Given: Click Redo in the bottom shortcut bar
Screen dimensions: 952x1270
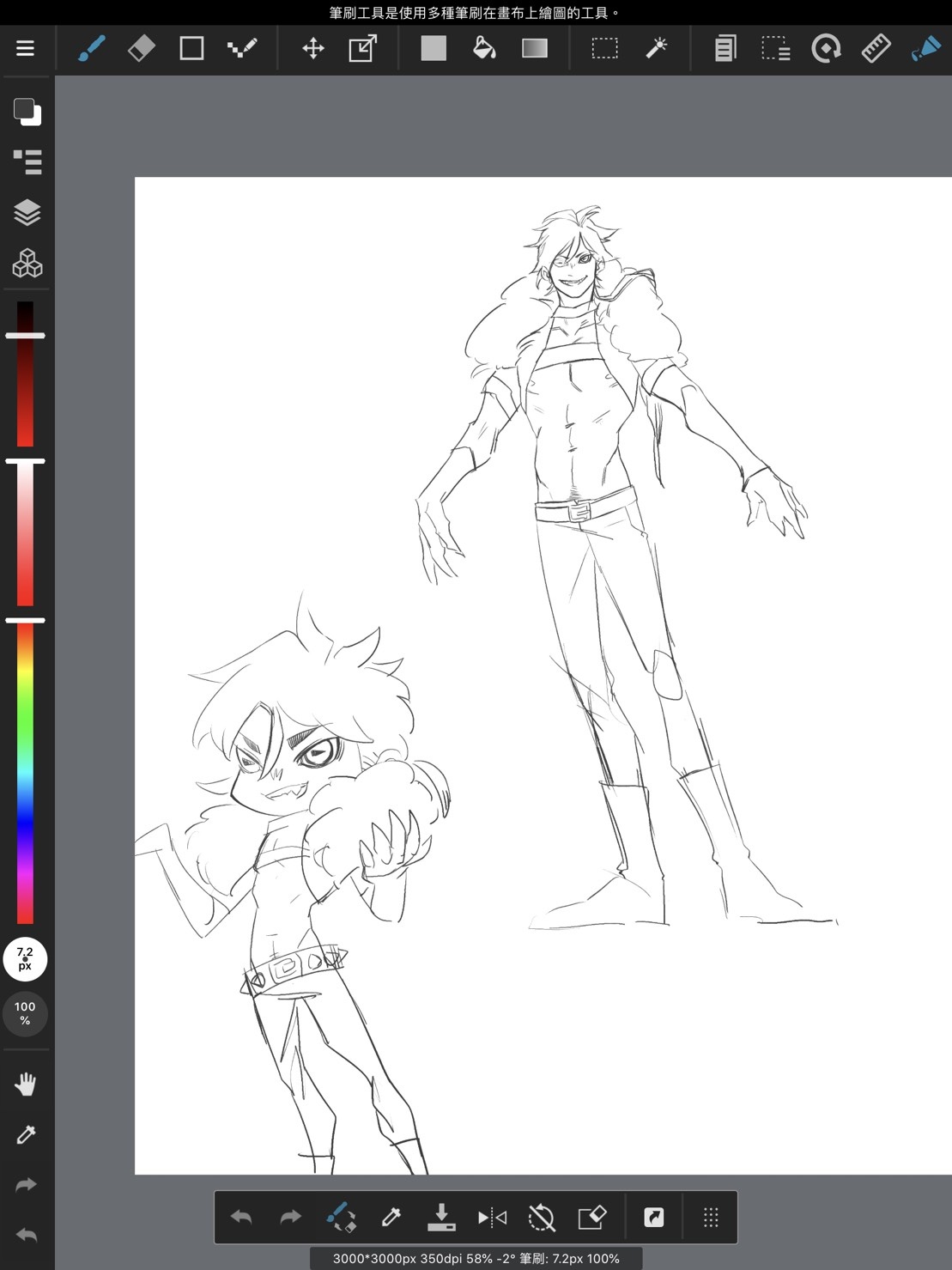Looking at the screenshot, I should tap(291, 1217).
